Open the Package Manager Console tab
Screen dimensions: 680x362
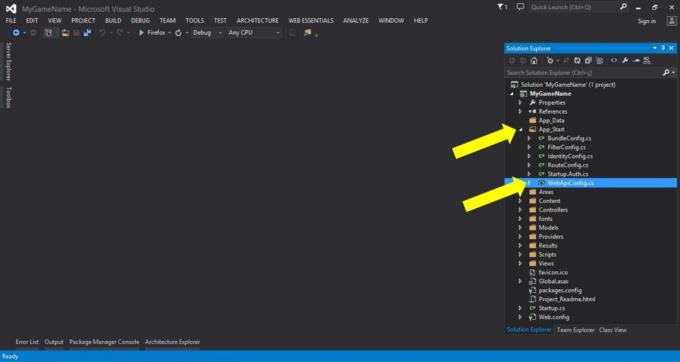(x=104, y=342)
